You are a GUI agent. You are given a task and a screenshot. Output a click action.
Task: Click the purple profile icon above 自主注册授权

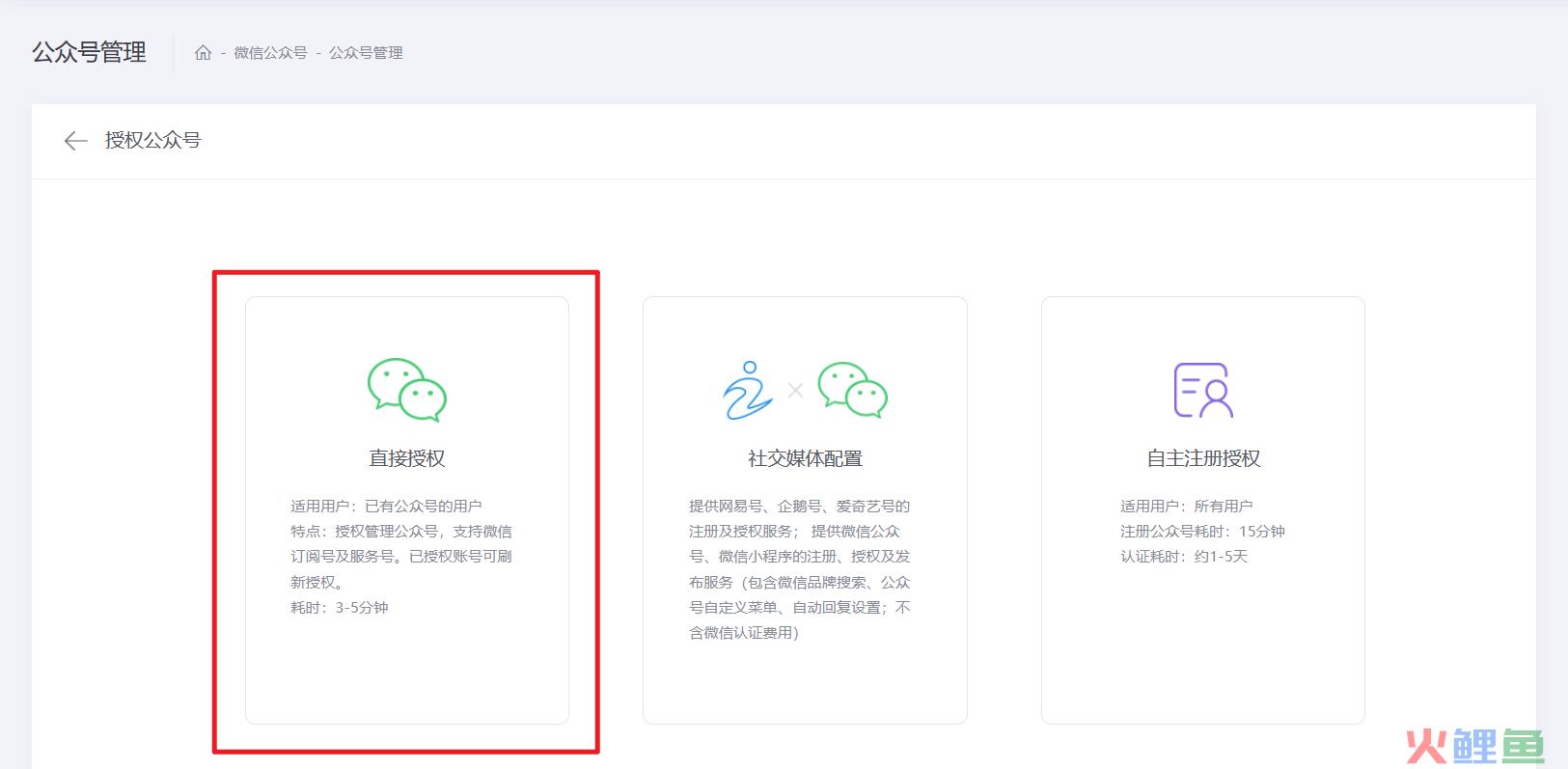click(1203, 390)
